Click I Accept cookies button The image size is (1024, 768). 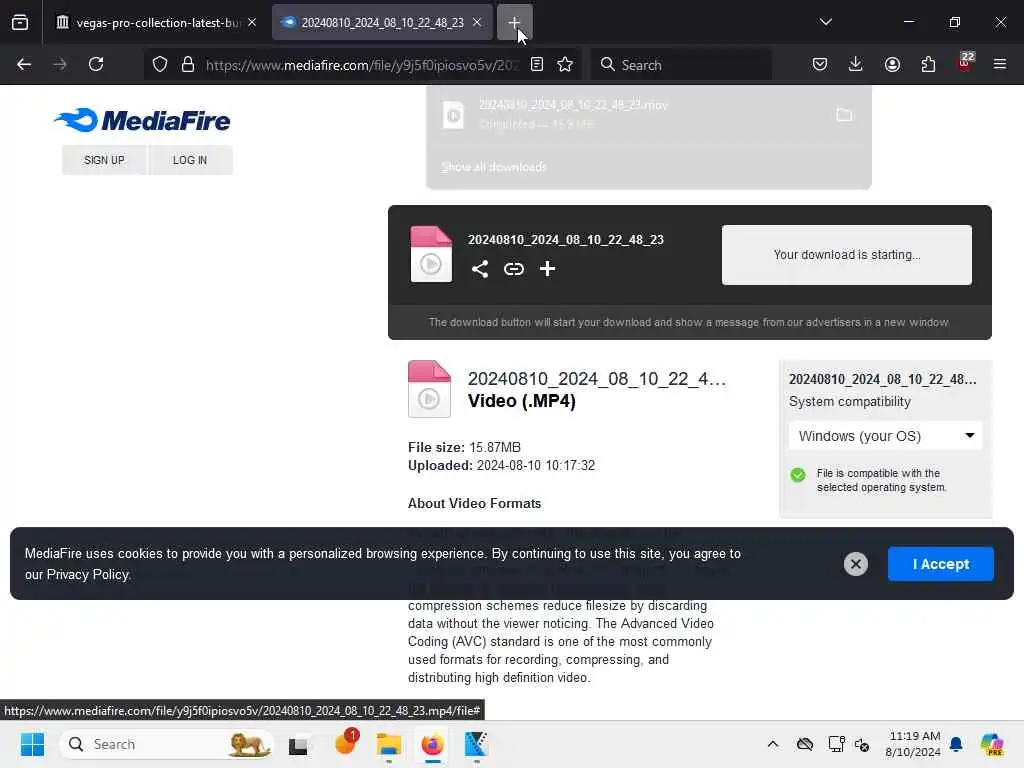coord(940,564)
